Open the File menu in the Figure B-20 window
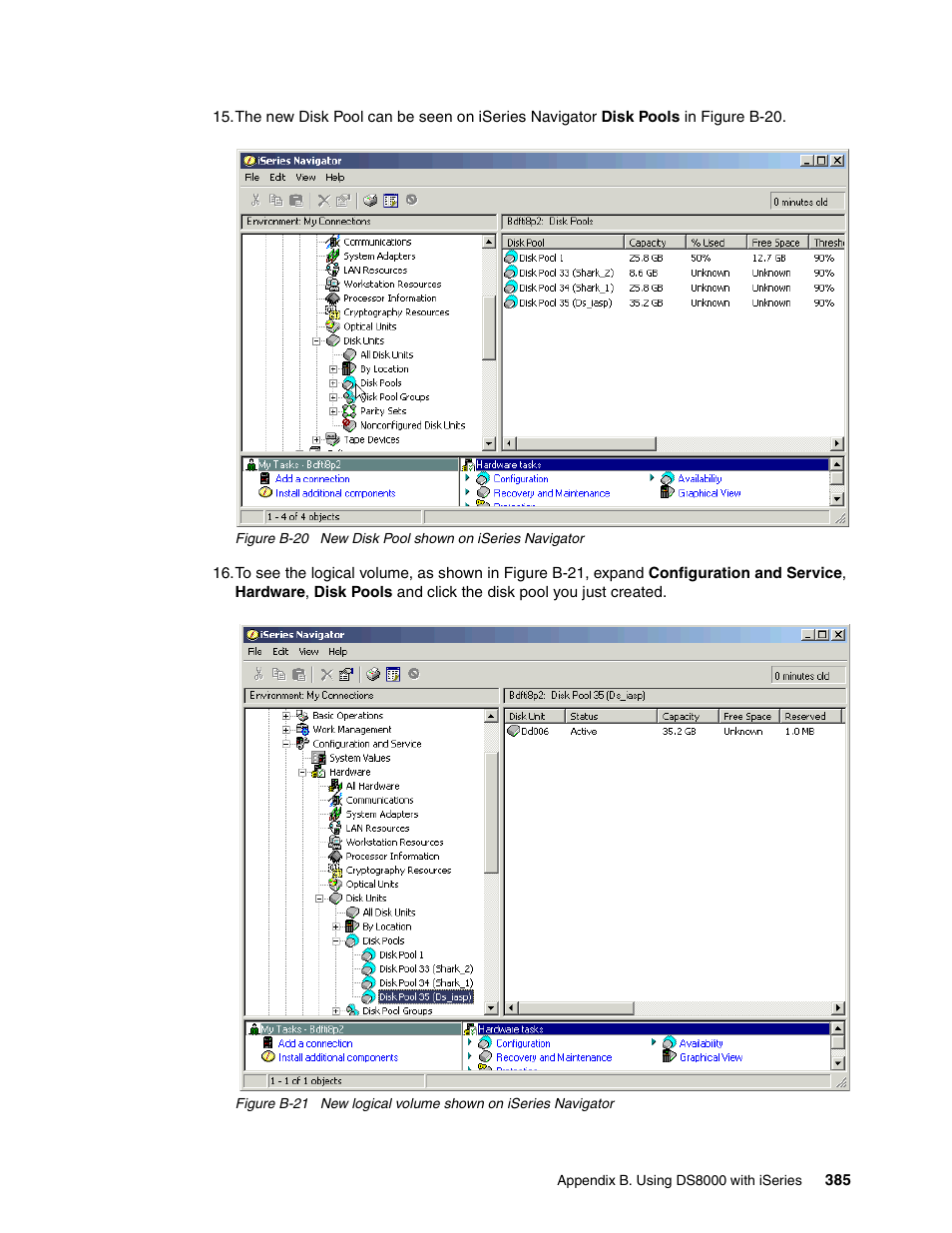Viewport: 952px width, 1233px height. [252, 178]
